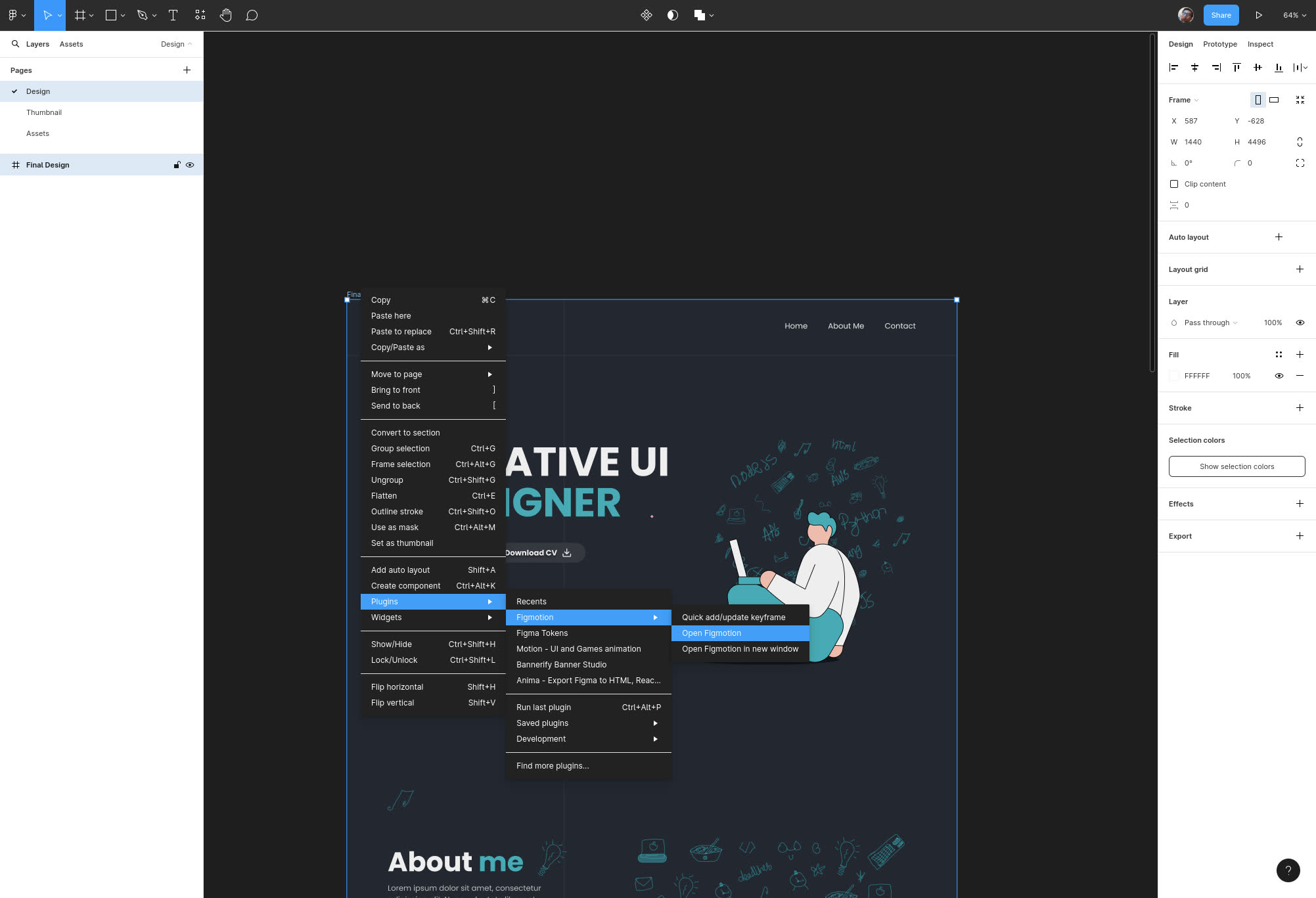Open the Frame type dropdown
This screenshot has height=898, width=1316.
(x=1184, y=100)
